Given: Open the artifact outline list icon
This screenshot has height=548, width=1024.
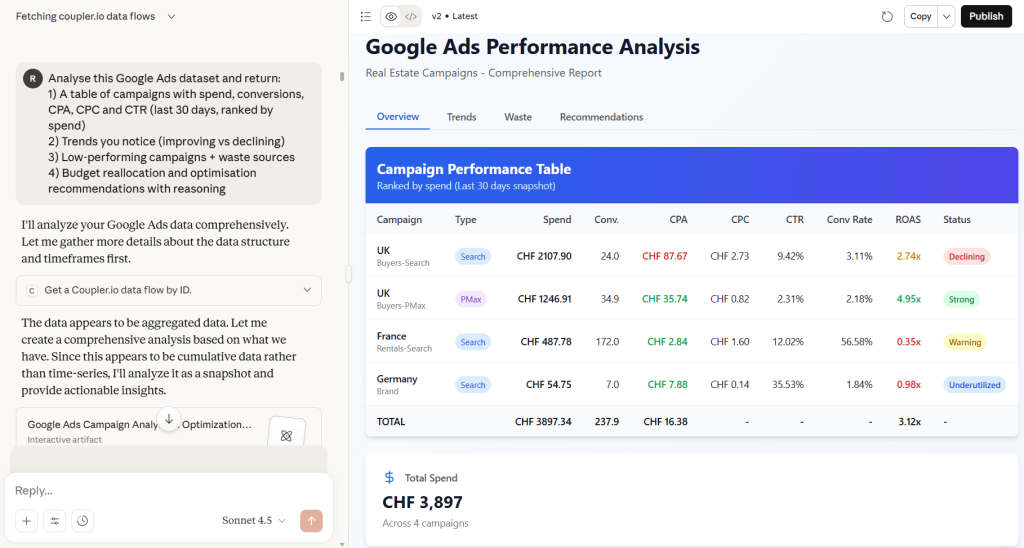Looking at the screenshot, I should coord(366,16).
